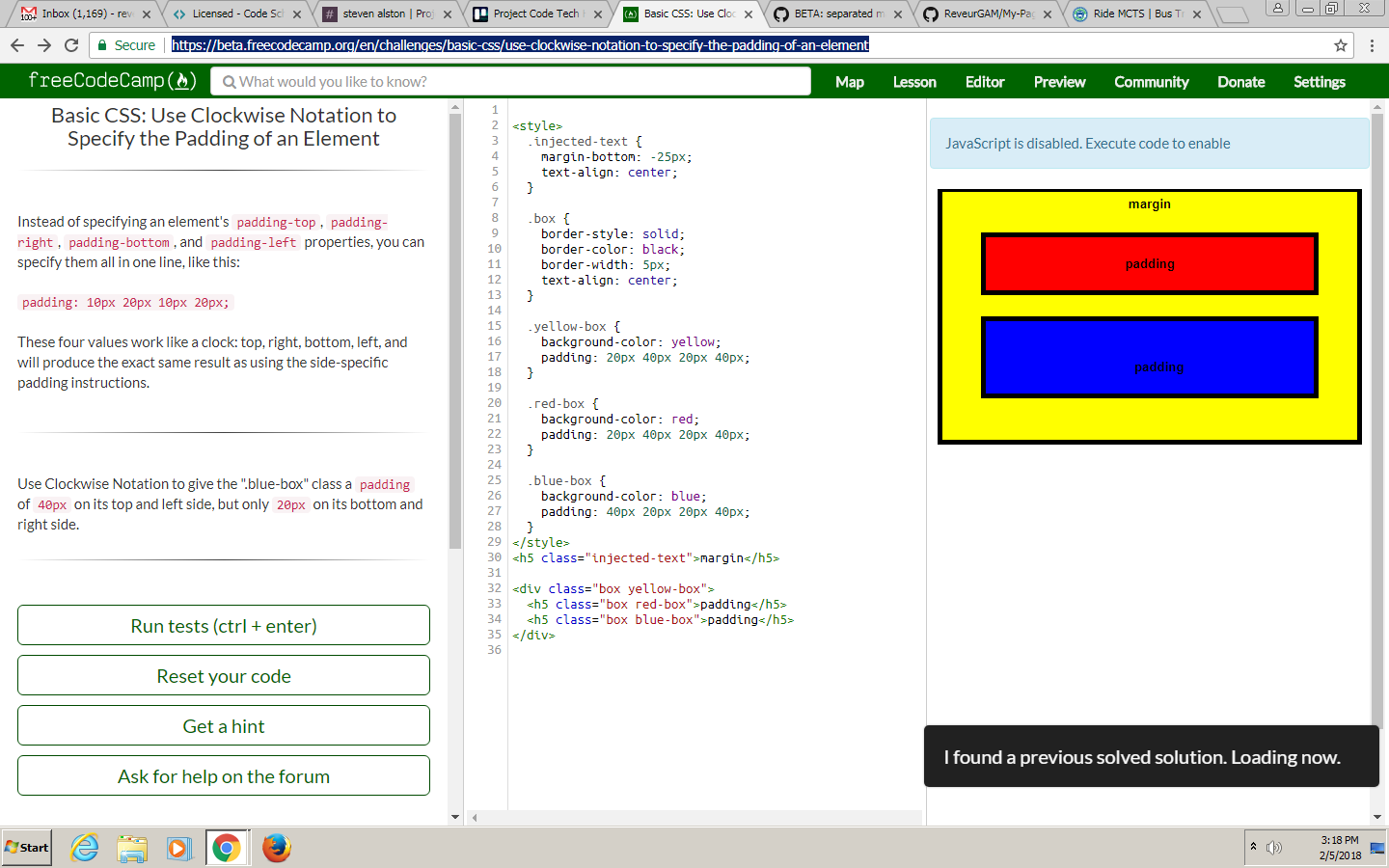Show hidden system tray icons
1389x868 pixels.
click(1253, 847)
